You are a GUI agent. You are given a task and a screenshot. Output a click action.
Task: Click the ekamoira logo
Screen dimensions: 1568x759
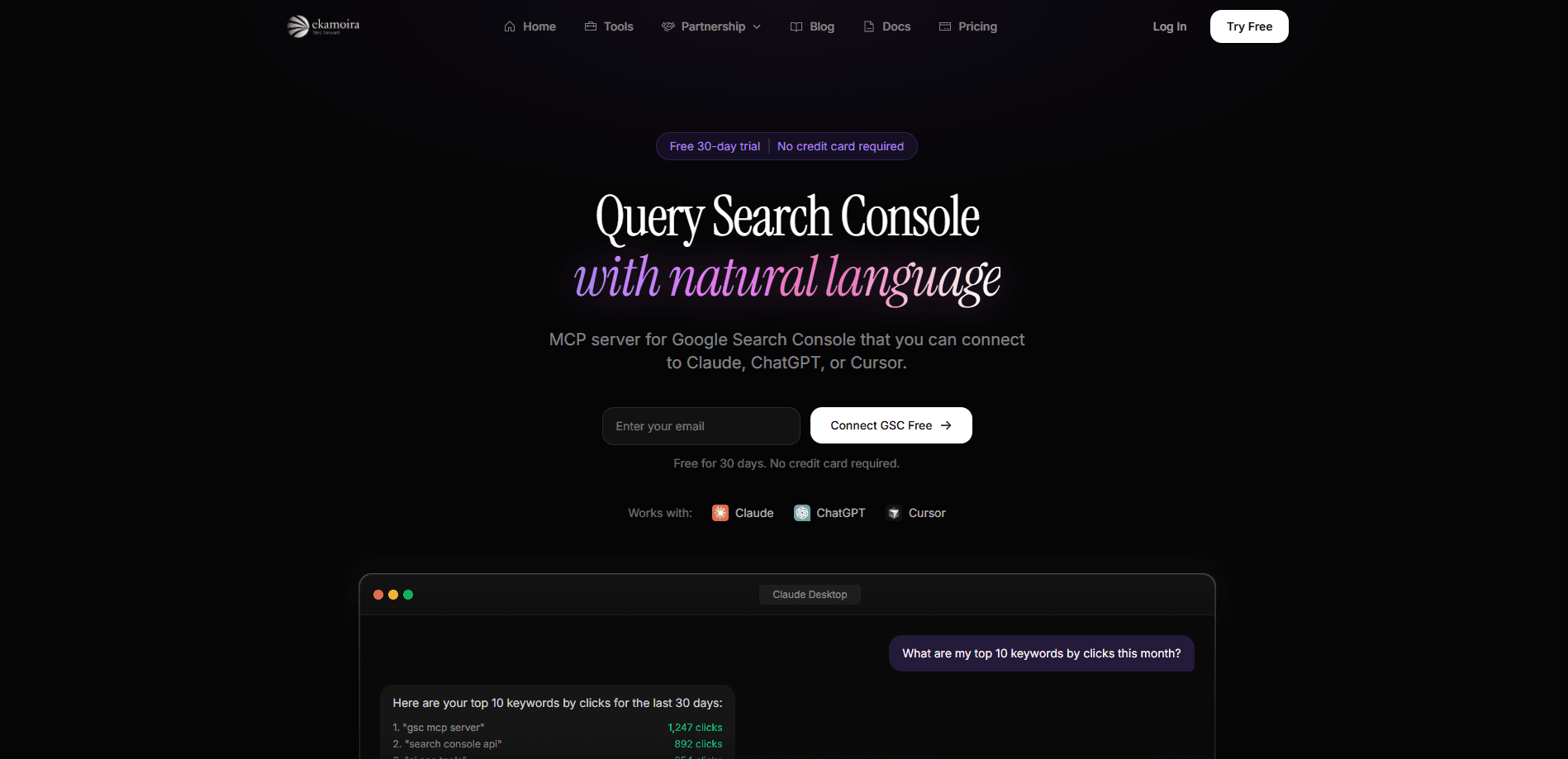[x=323, y=26]
